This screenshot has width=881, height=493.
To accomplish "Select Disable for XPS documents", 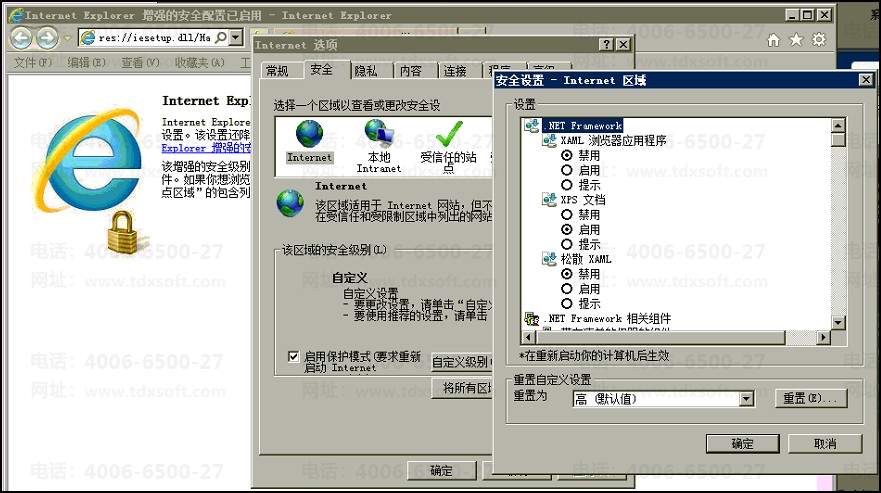I will [567, 215].
